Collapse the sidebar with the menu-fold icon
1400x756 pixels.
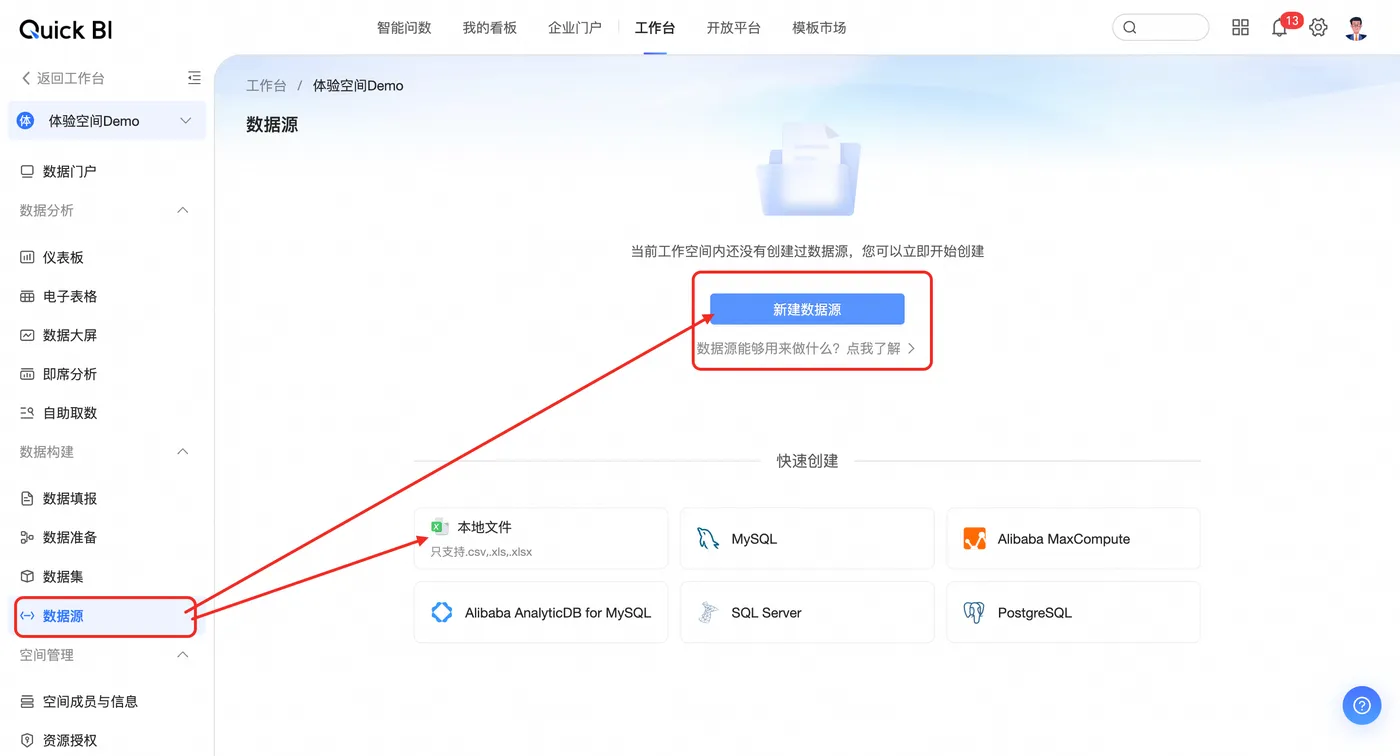click(194, 78)
